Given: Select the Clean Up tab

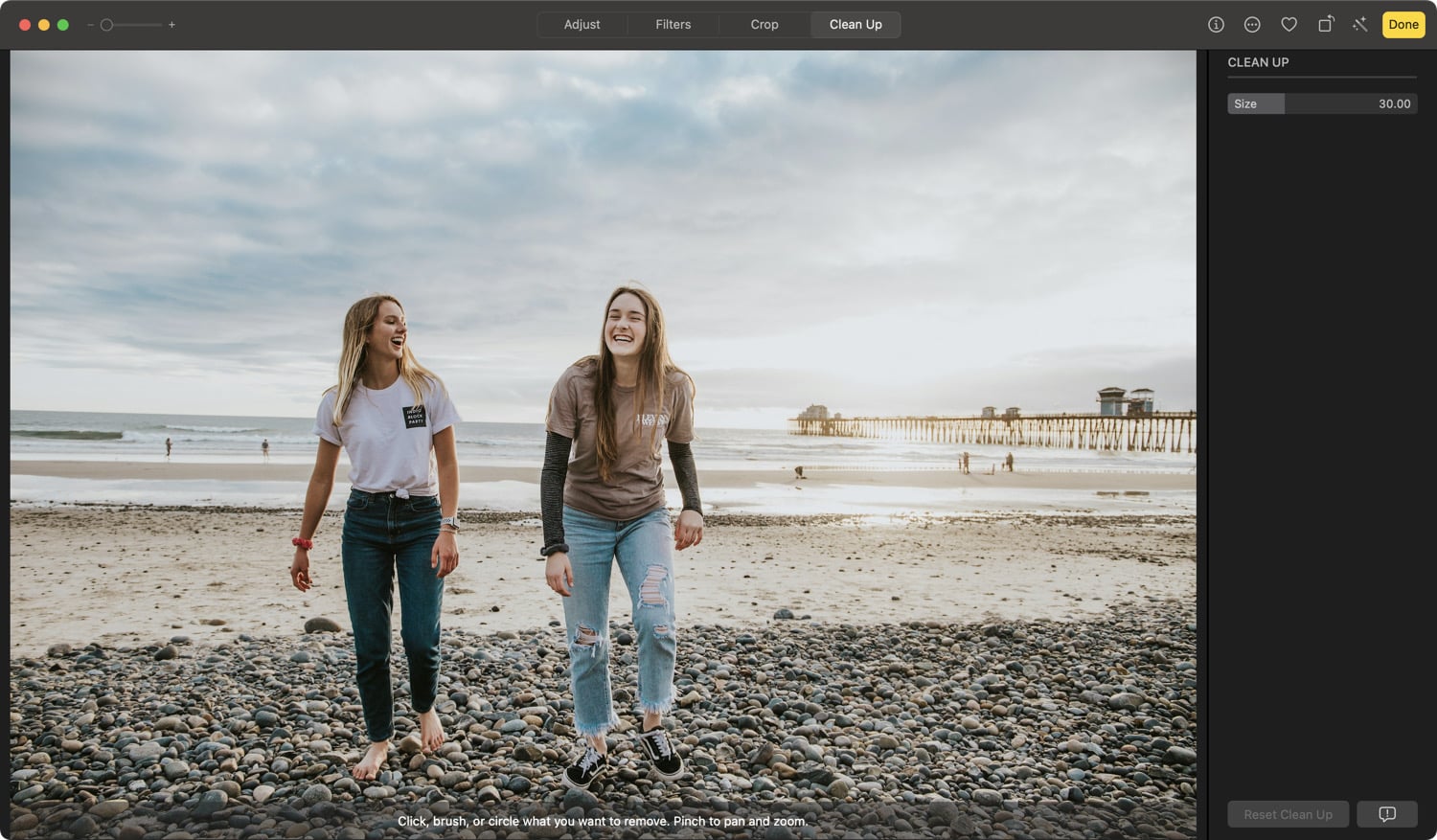Looking at the screenshot, I should click(x=855, y=25).
